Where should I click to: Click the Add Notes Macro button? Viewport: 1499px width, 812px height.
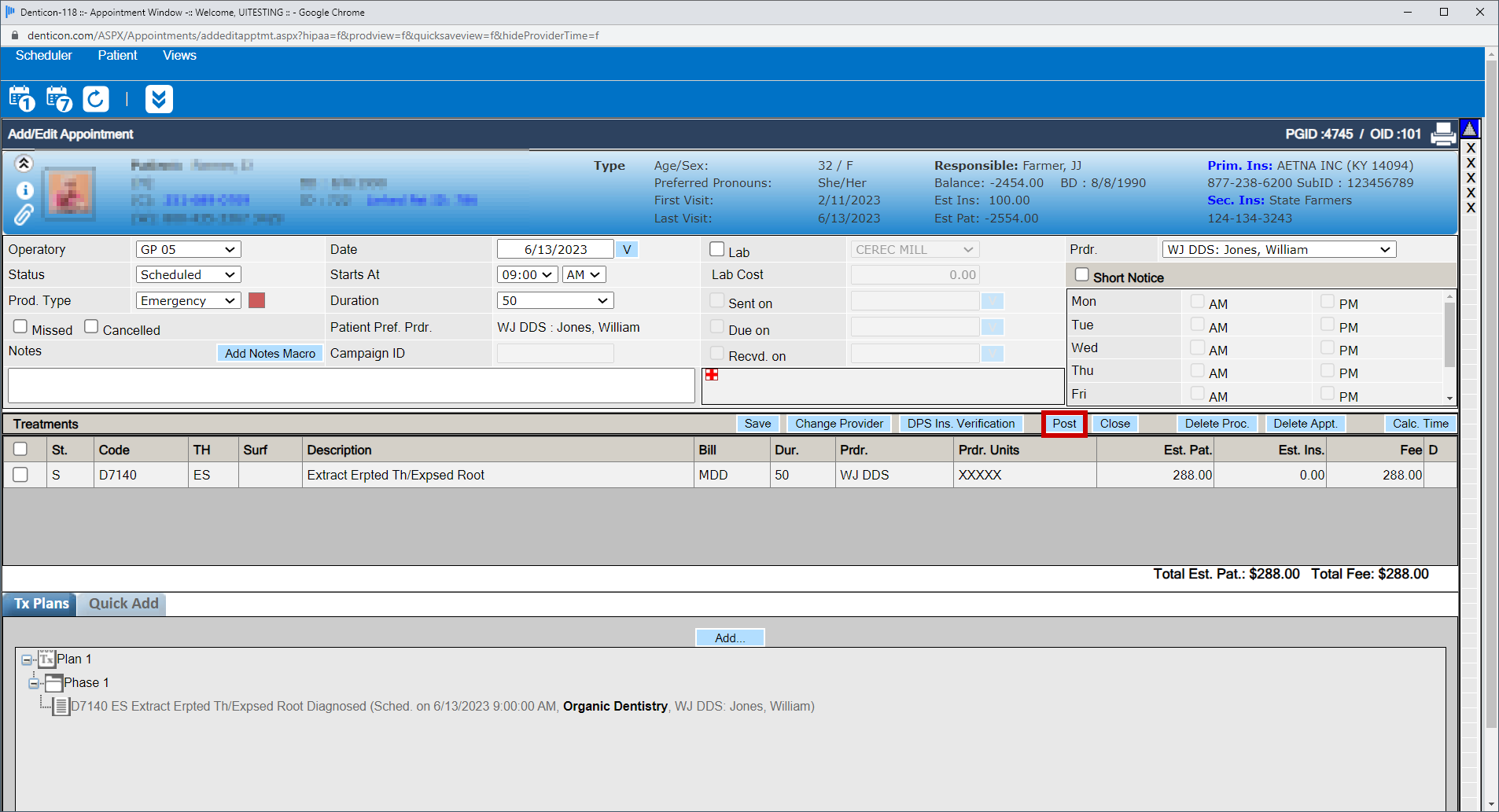pos(270,354)
